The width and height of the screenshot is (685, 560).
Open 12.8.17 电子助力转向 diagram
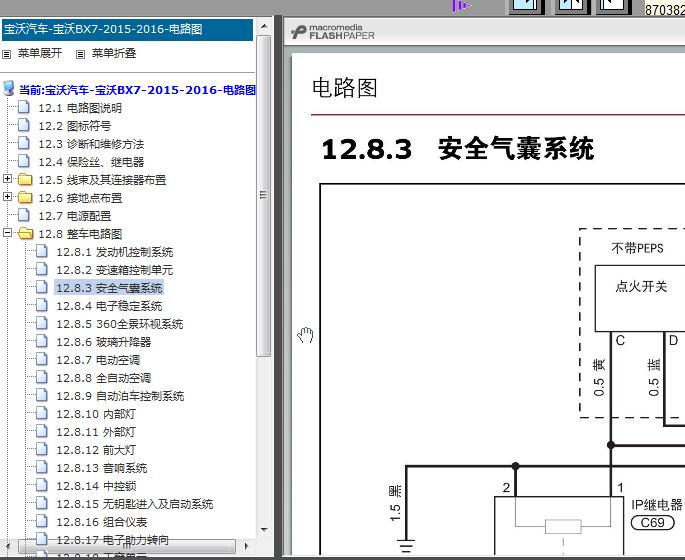coord(112,540)
